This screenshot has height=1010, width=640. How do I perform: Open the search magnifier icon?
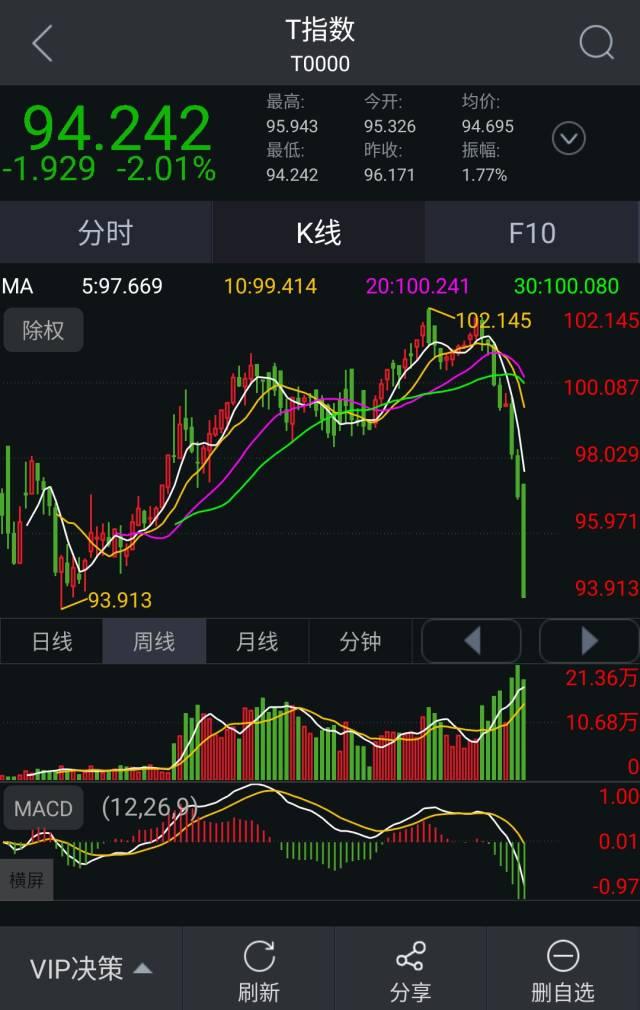pyautogui.click(x=596, y=43)
